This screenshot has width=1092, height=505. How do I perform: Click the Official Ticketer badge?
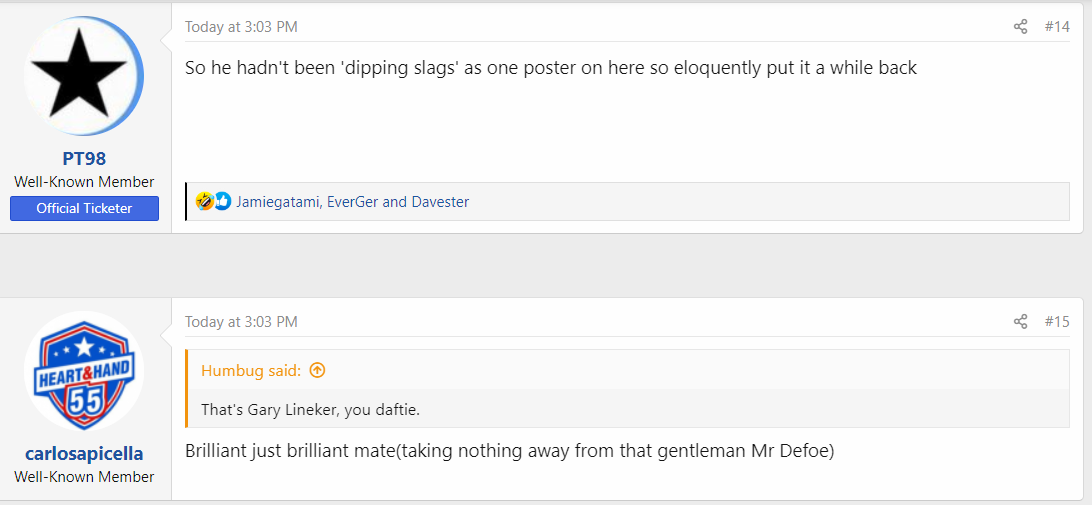[x=84, y=208]
